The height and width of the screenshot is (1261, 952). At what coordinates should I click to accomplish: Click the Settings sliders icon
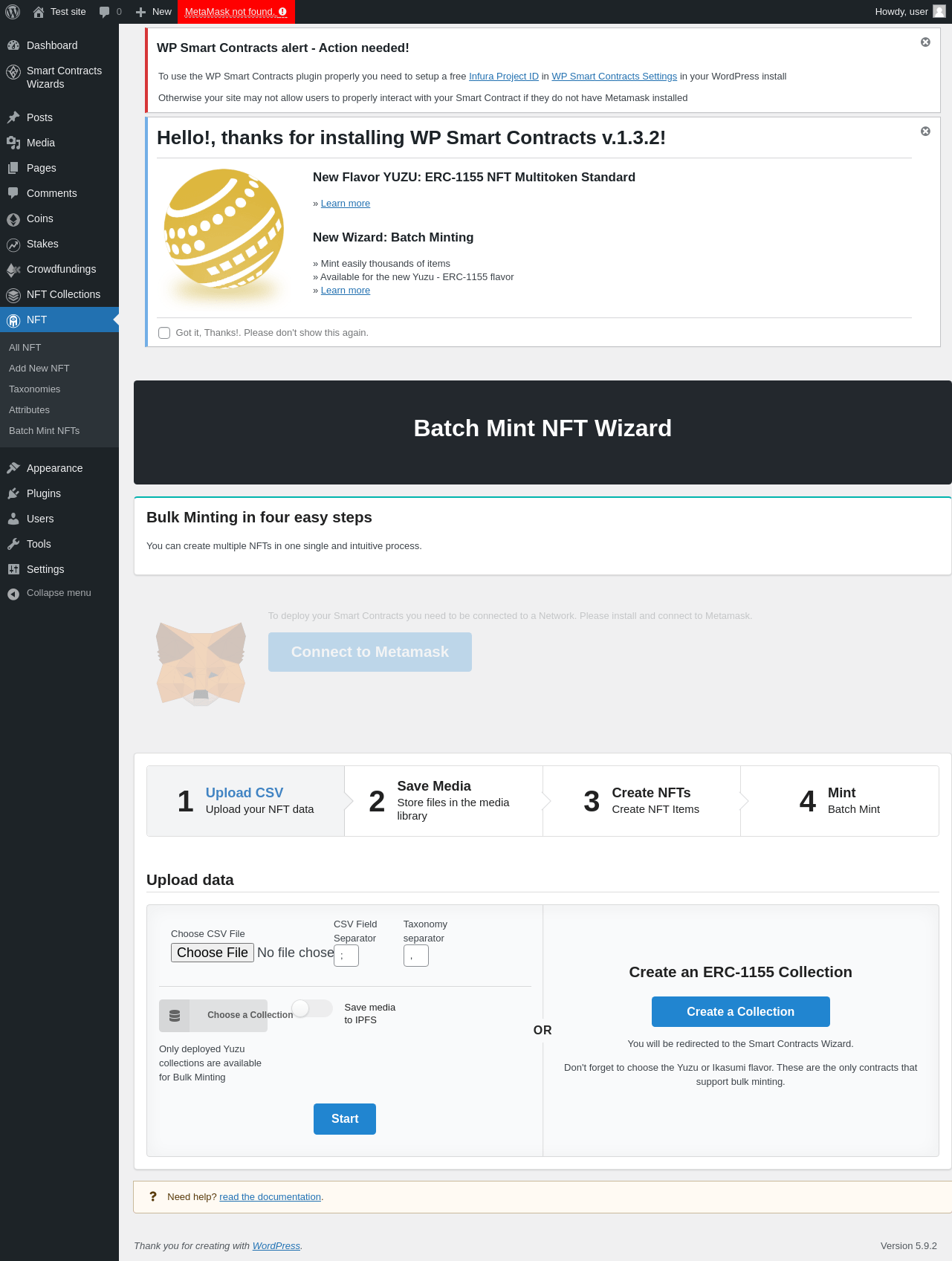coord(13,569)
